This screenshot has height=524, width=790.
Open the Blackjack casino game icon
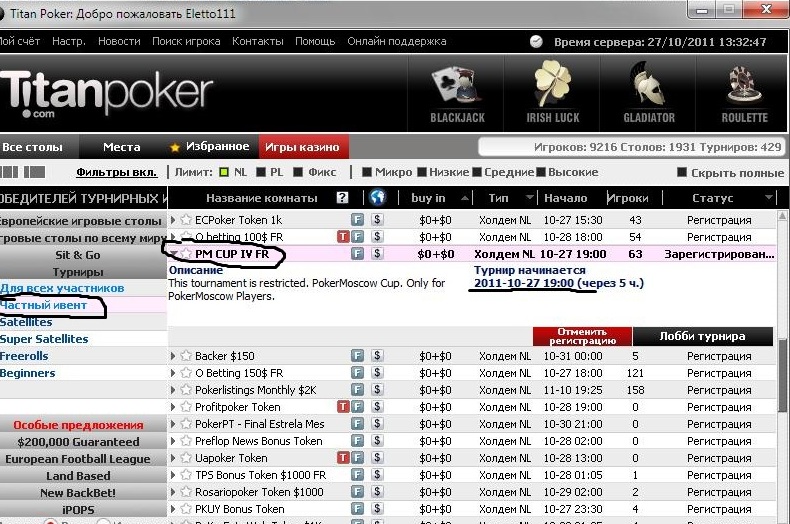[x=456, y=94]
